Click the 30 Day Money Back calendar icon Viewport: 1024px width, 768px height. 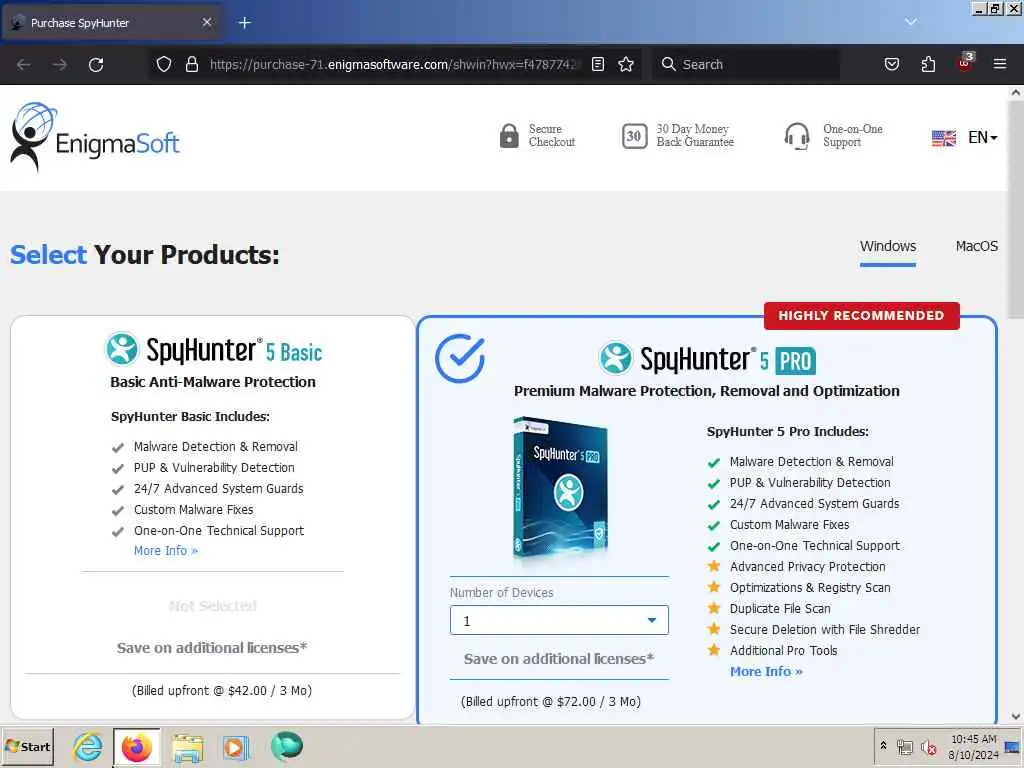click(x=634, y=136)
